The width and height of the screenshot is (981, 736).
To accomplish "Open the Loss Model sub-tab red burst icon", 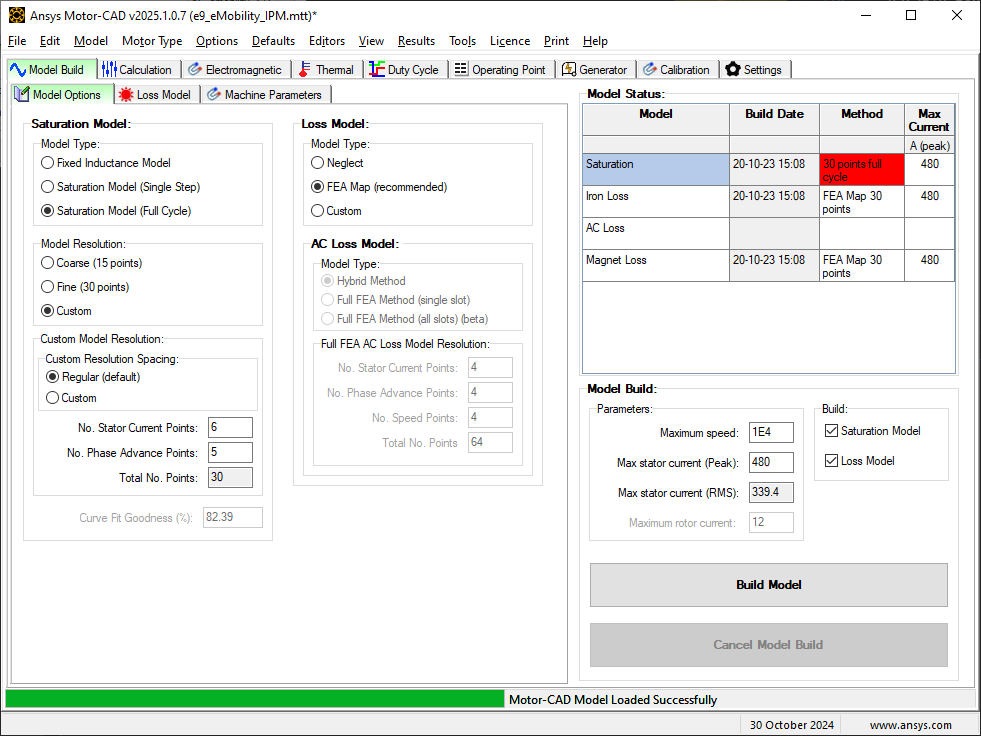I will [x=126, y=95].
